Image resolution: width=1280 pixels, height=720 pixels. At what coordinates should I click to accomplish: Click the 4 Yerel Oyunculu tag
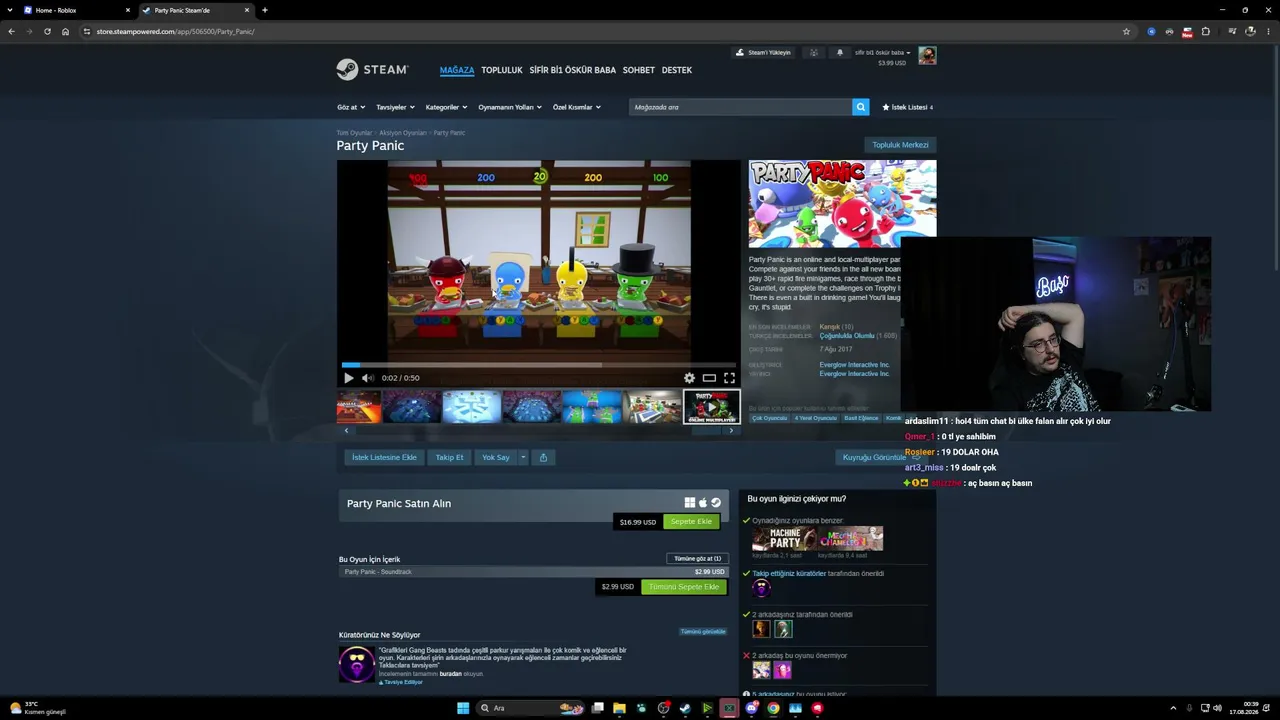tap(815, 418)
